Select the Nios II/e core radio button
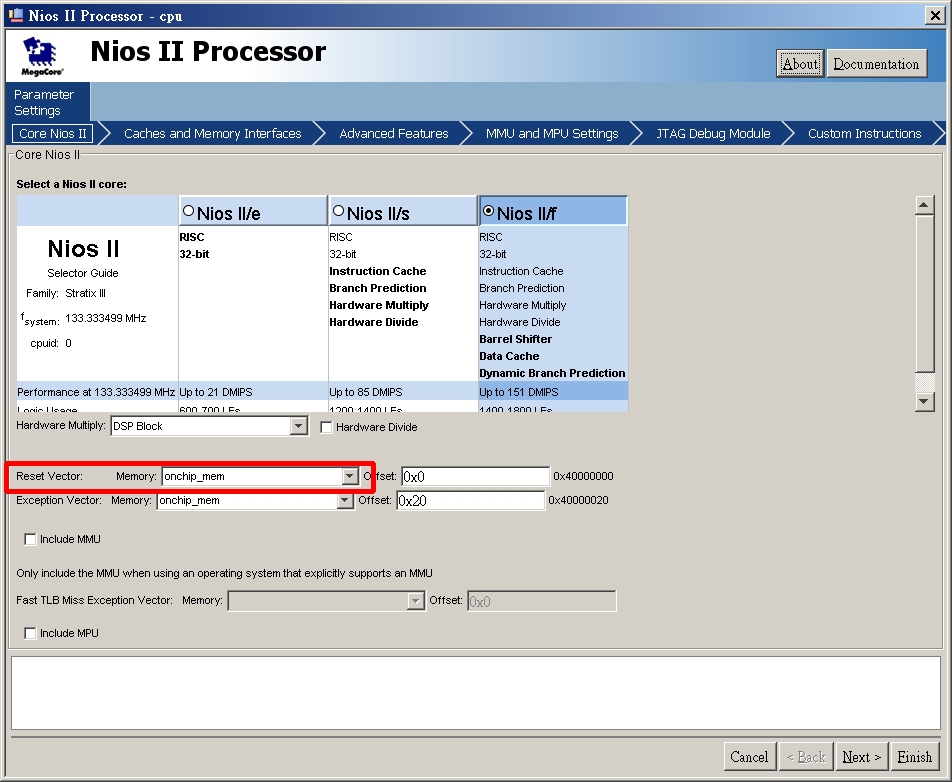The width and height of the screenshot is (952, 782). [x=189, y=212]
